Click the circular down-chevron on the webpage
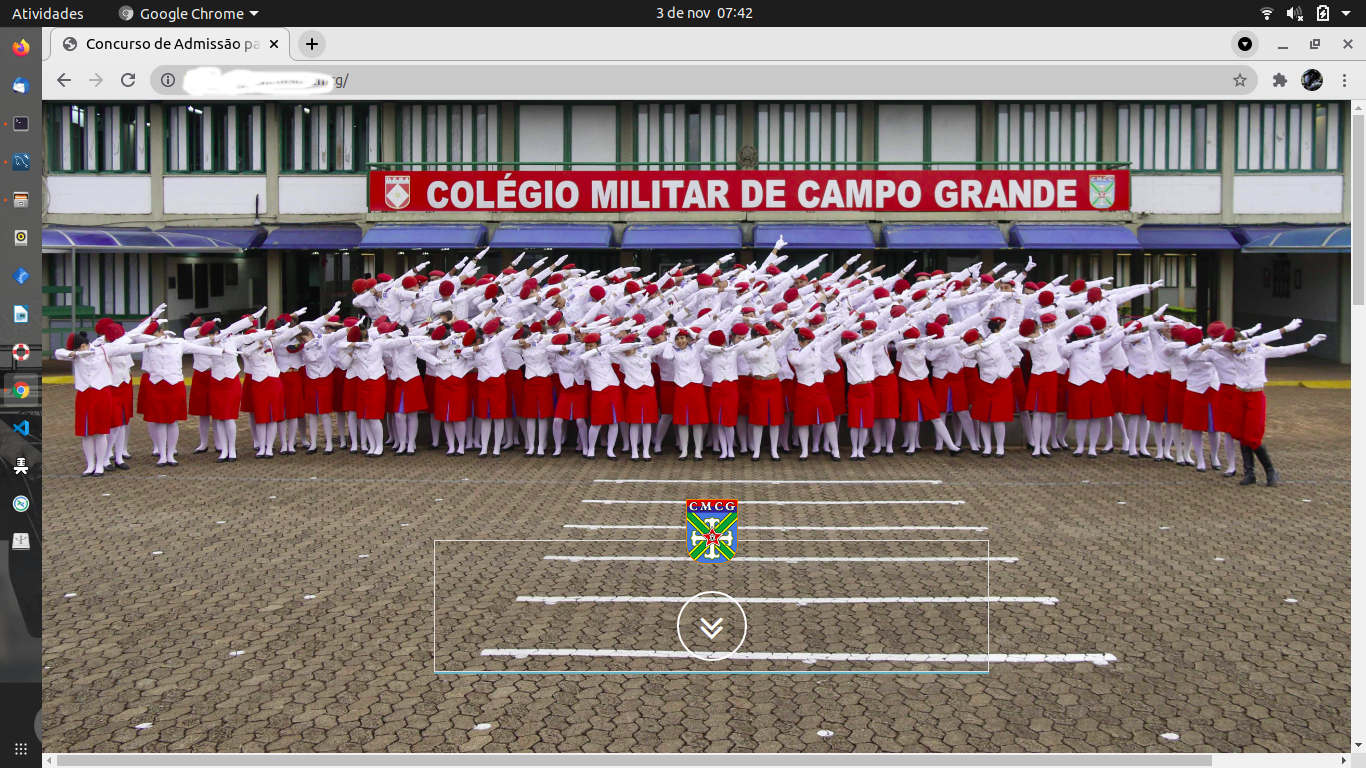1366x768 pixels. point(711,625)
